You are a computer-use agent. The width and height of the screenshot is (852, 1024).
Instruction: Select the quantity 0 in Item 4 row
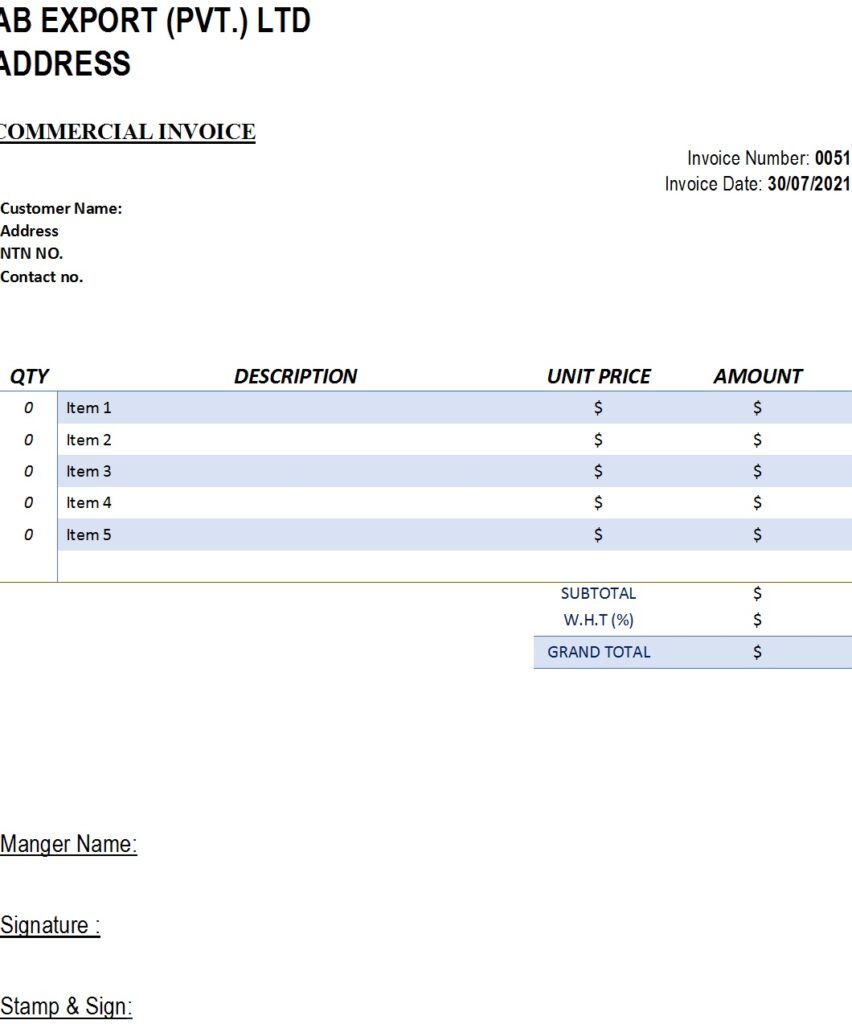coord(28,503)
